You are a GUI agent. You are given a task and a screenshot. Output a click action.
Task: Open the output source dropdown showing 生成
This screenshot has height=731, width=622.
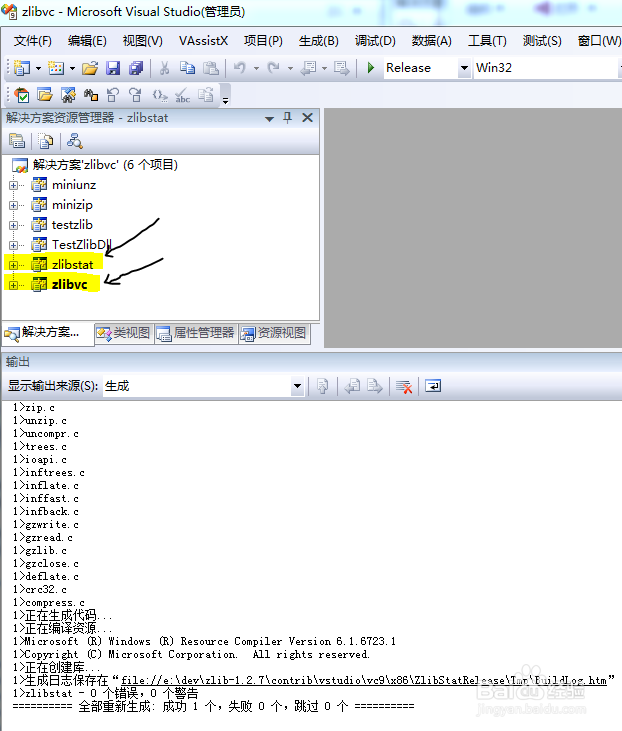(x=297, y=386)
